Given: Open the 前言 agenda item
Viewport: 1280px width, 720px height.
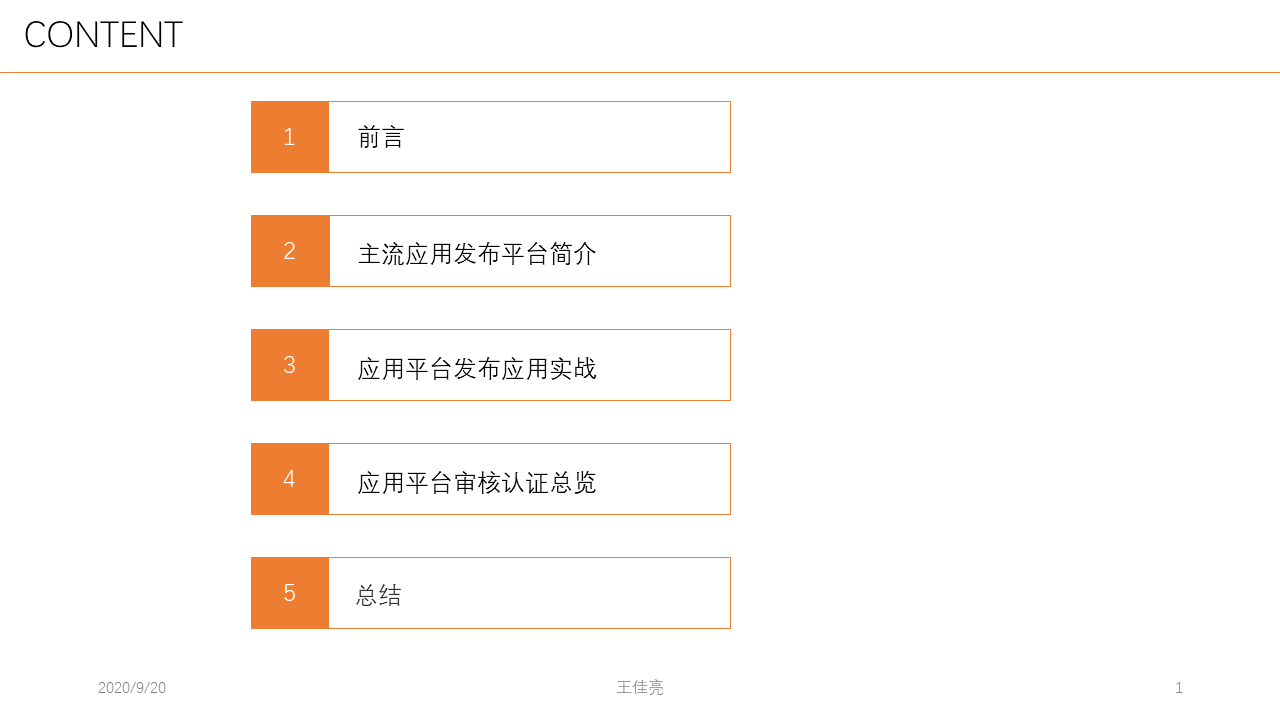Looking at the screenshot, I should [381, 138].
